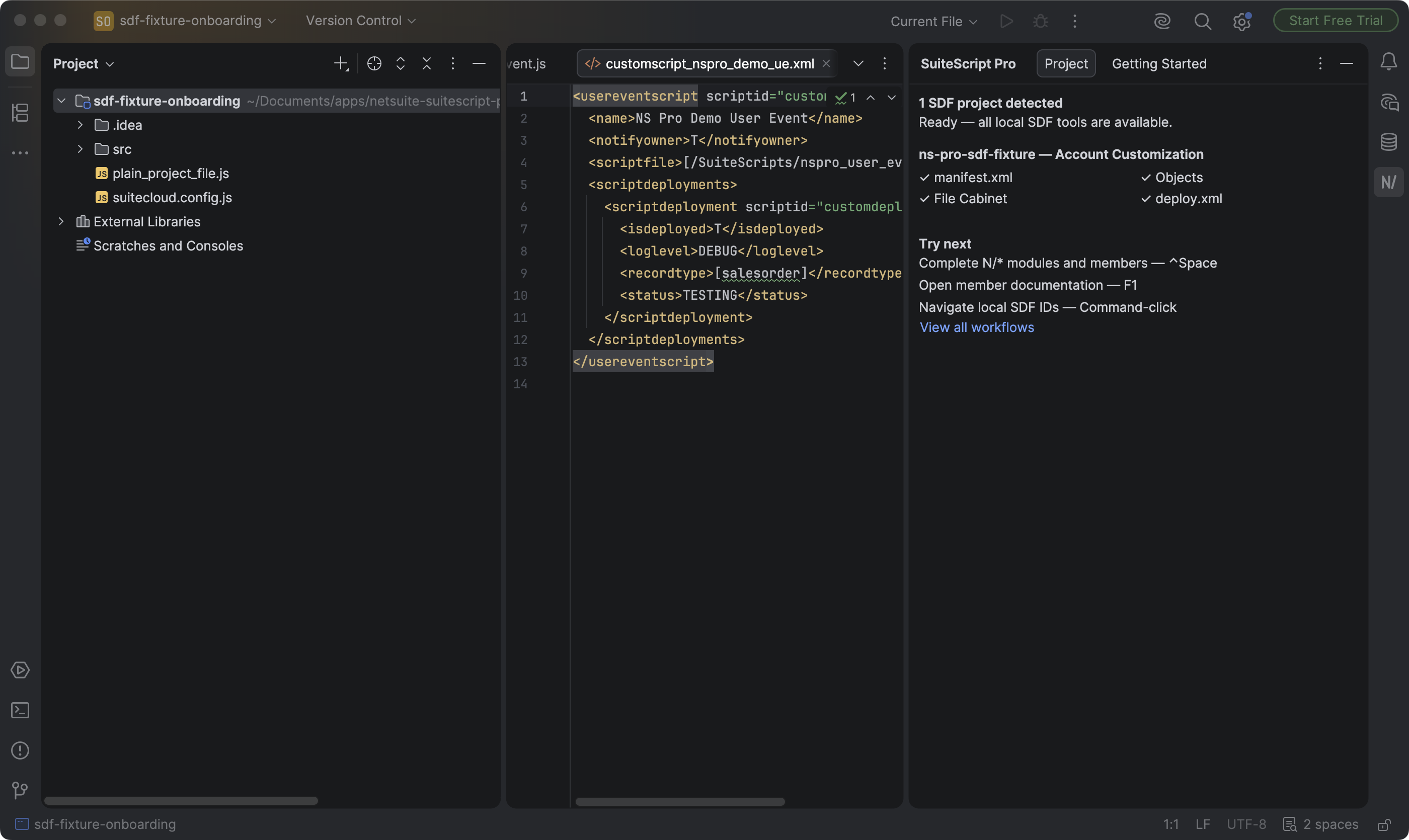1409x840 pixels.
Task: Collapse all in Project tree
Action: click(x=426, y=63)
